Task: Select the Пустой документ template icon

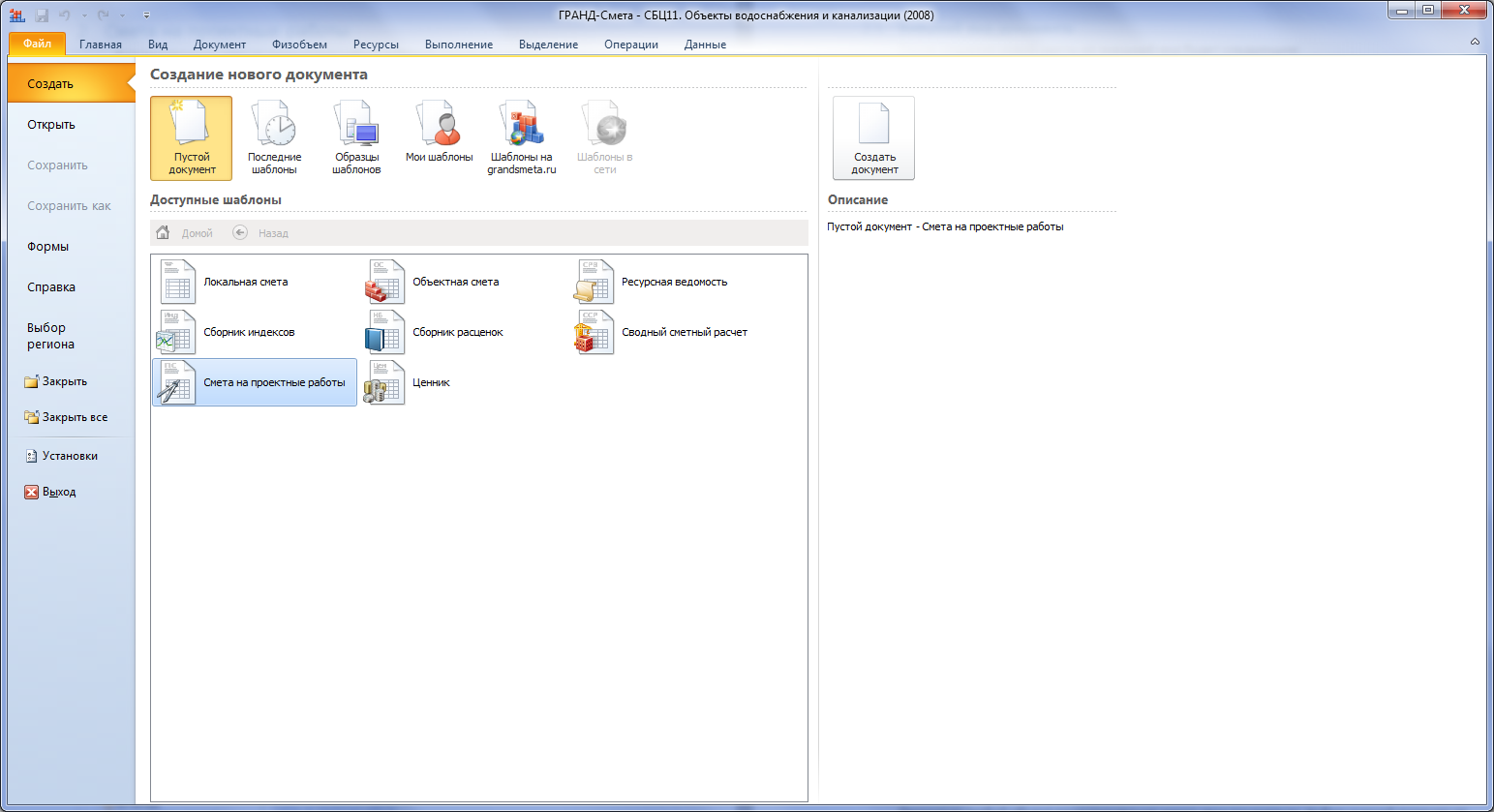Action: coord(191,137)
